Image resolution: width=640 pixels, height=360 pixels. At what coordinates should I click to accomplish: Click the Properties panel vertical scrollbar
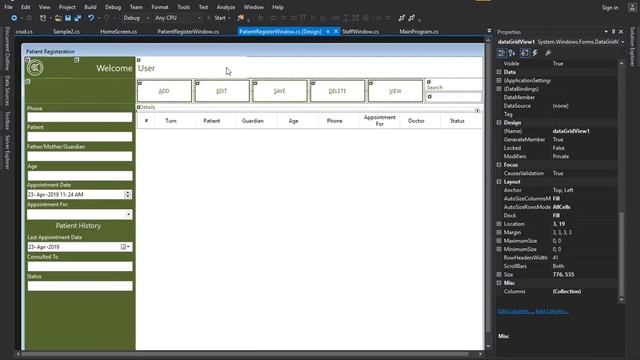(x=621, y=255)
